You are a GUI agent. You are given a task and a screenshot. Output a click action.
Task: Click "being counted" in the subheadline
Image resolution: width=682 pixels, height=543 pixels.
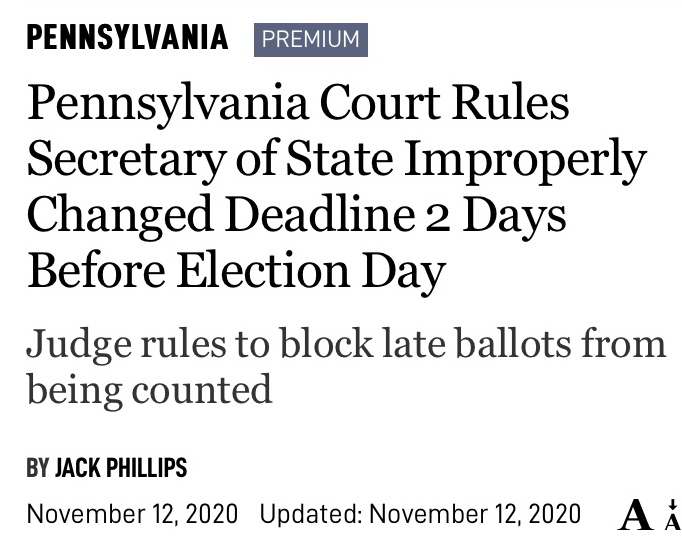[x=149, y=388]
